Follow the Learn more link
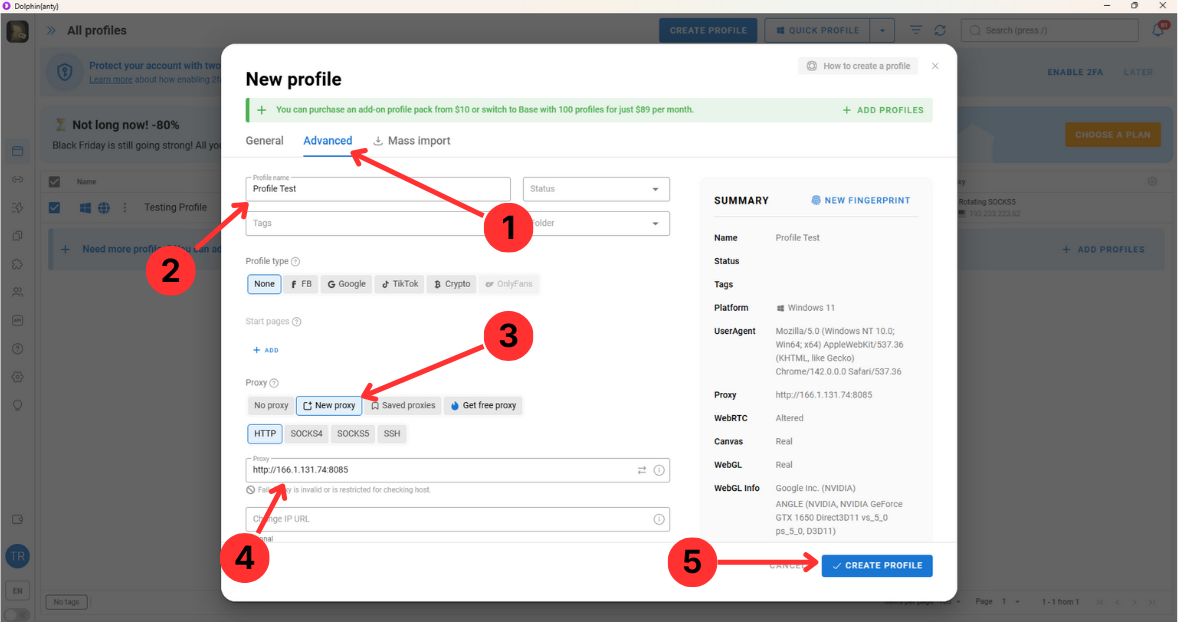Screen dimensions: 1178x622 (110, 80)
